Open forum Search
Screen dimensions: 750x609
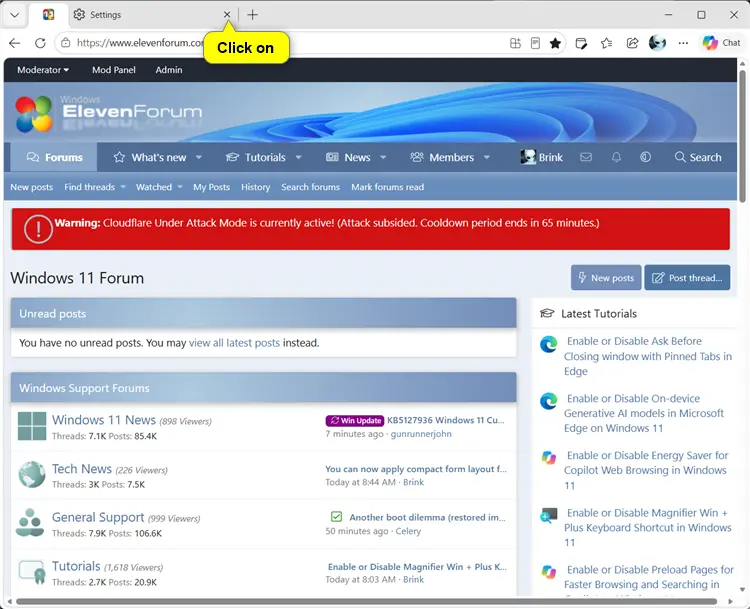pos(698,157)
